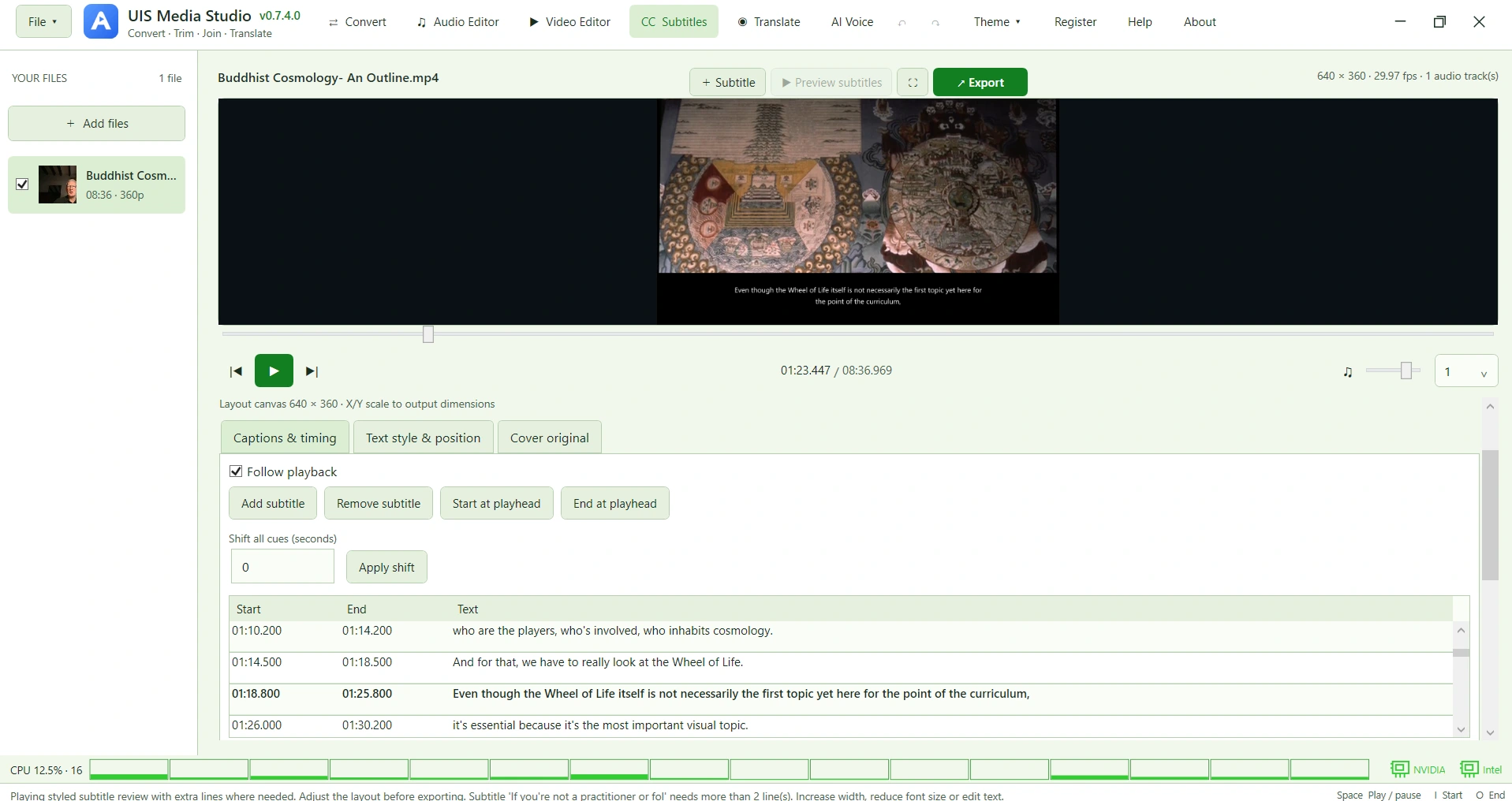
Task: Click the subtitle list scroll down arrow
Action: [1461, 730]
